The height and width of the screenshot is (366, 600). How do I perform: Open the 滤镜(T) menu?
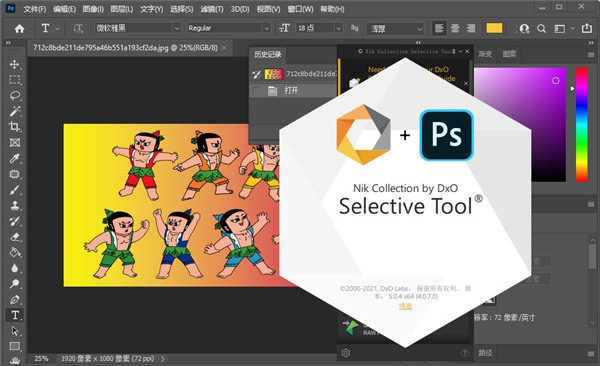(213, 9)
